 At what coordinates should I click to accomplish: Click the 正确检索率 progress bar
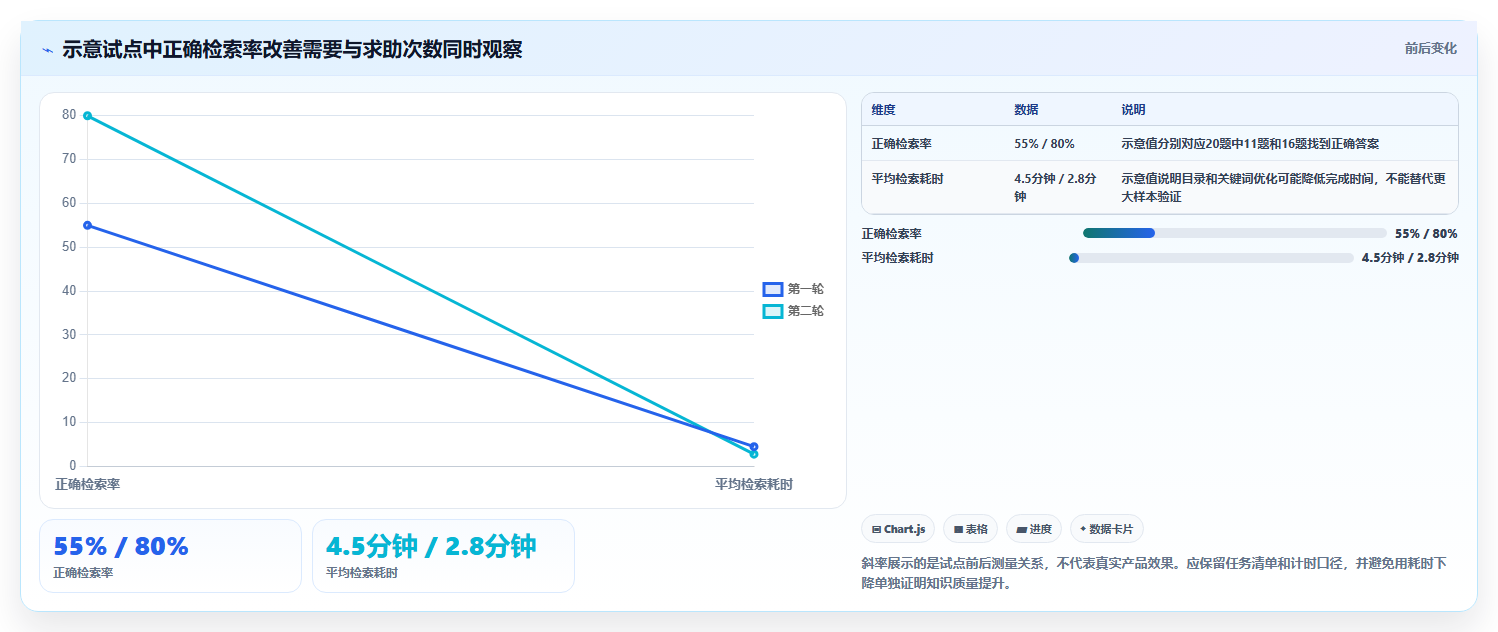(x=1235, y=233)
